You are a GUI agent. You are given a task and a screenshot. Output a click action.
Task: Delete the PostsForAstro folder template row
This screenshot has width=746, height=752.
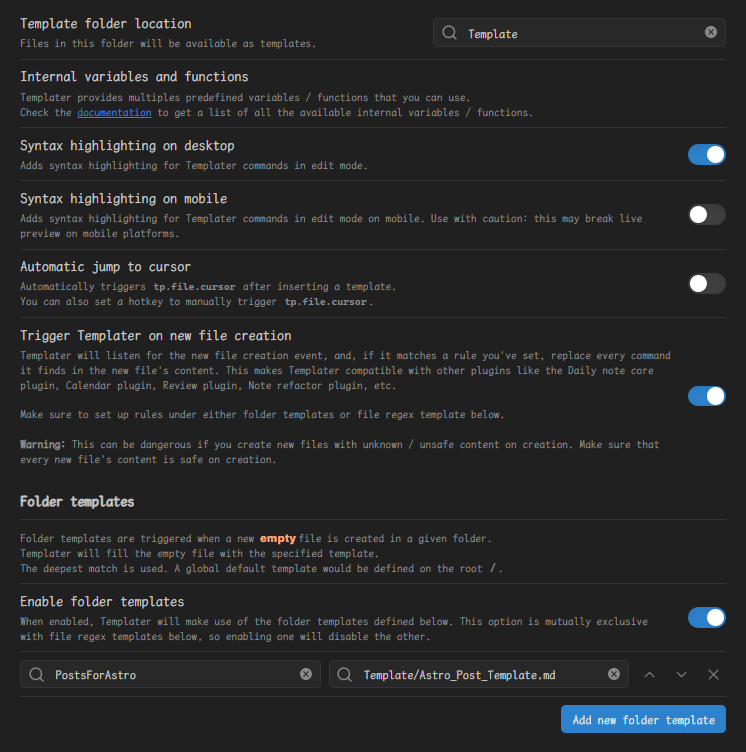click(x=713, y=675)
